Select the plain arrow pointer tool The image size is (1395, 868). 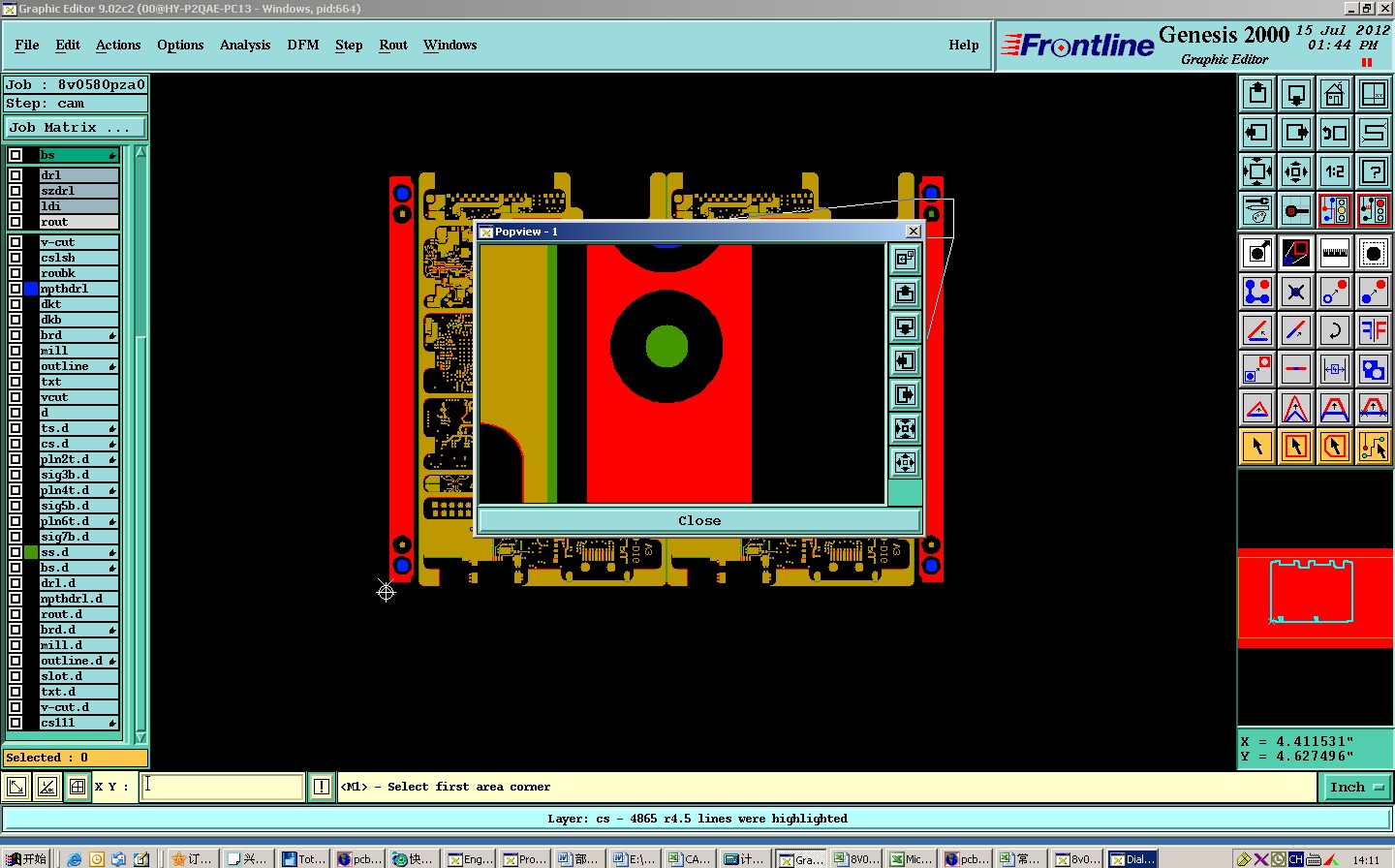(1257, 447)
